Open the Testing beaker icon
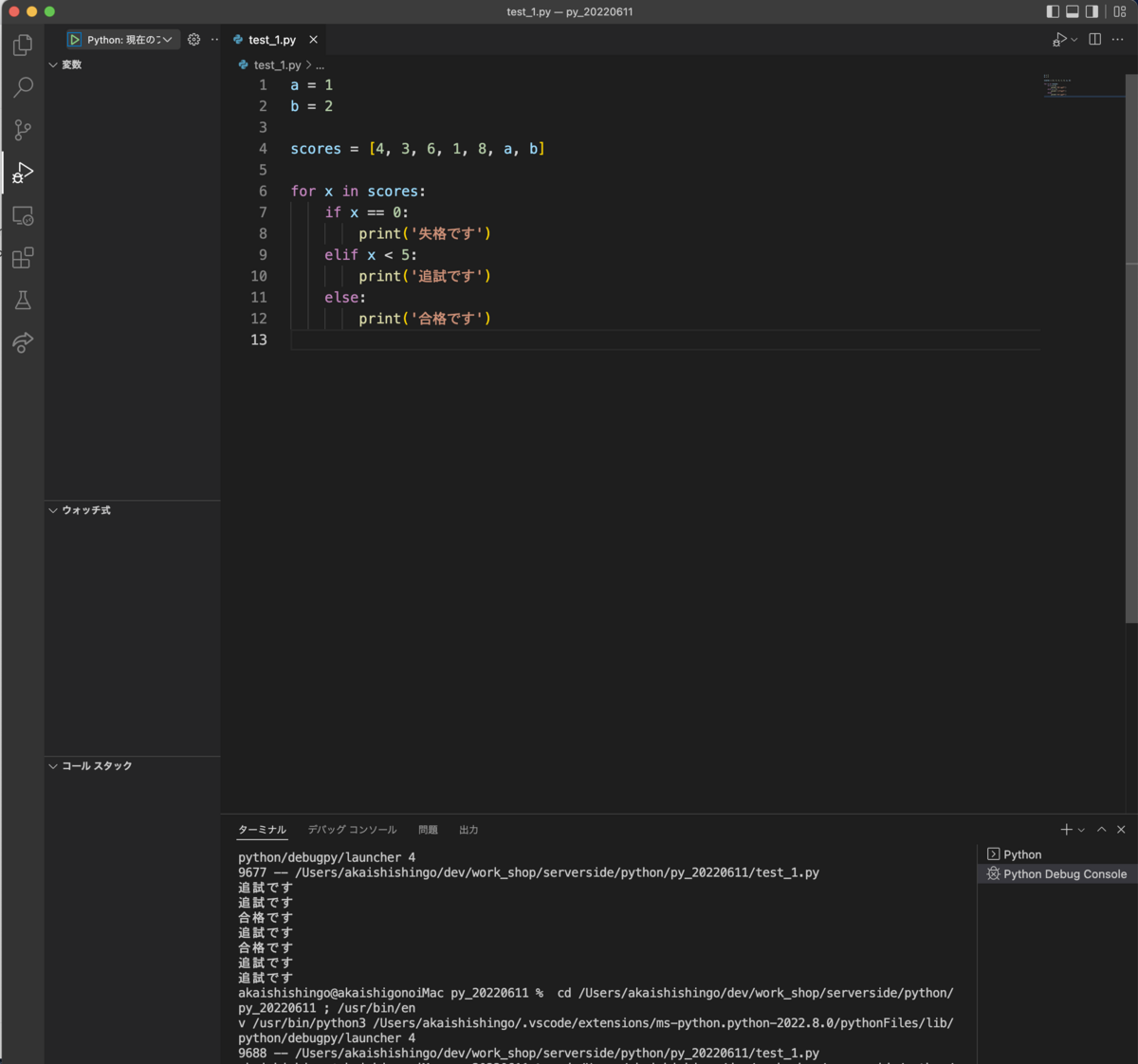 tap(22, 300)
